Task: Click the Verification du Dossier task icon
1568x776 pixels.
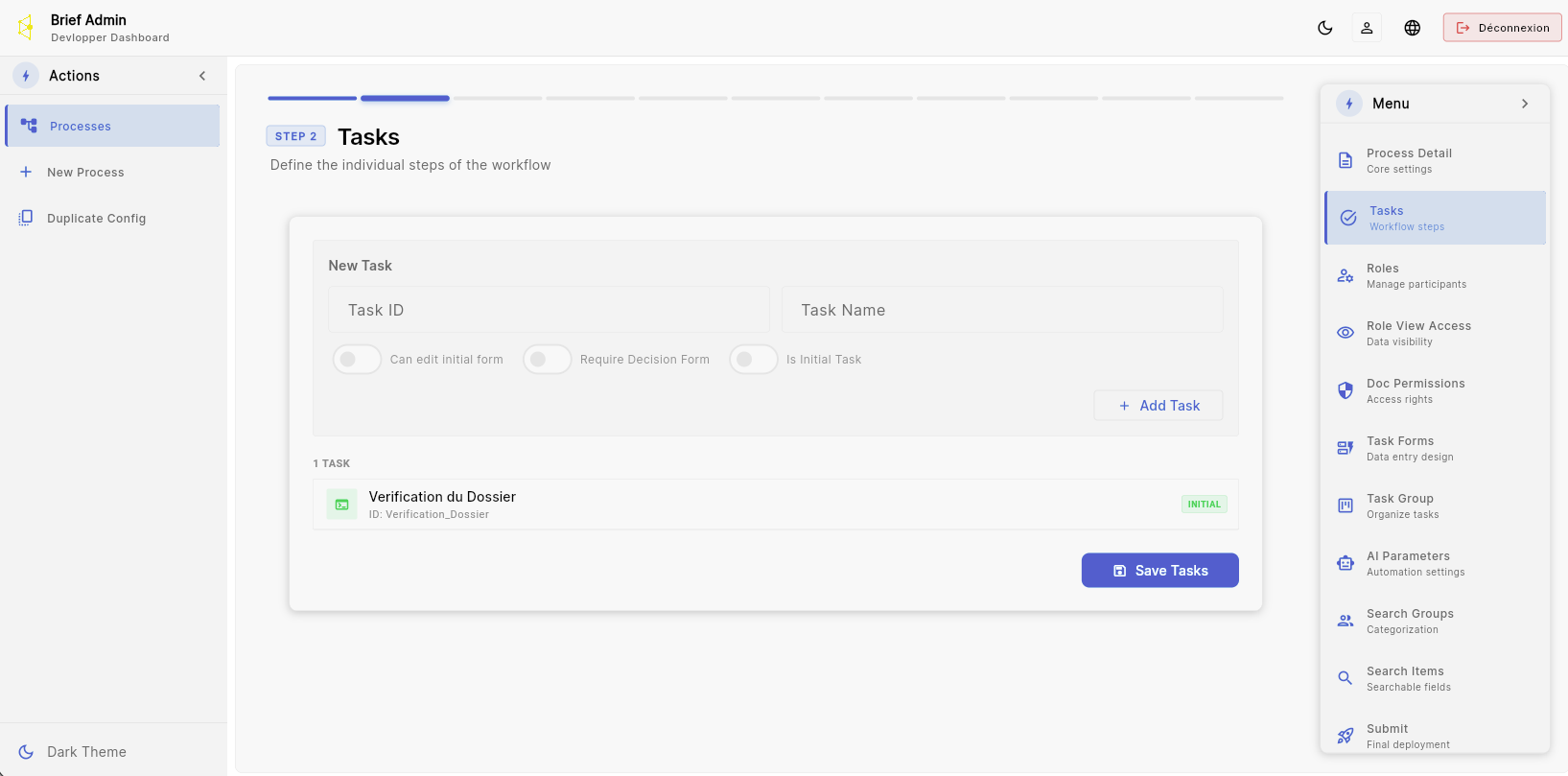Action: coord(342,505)
